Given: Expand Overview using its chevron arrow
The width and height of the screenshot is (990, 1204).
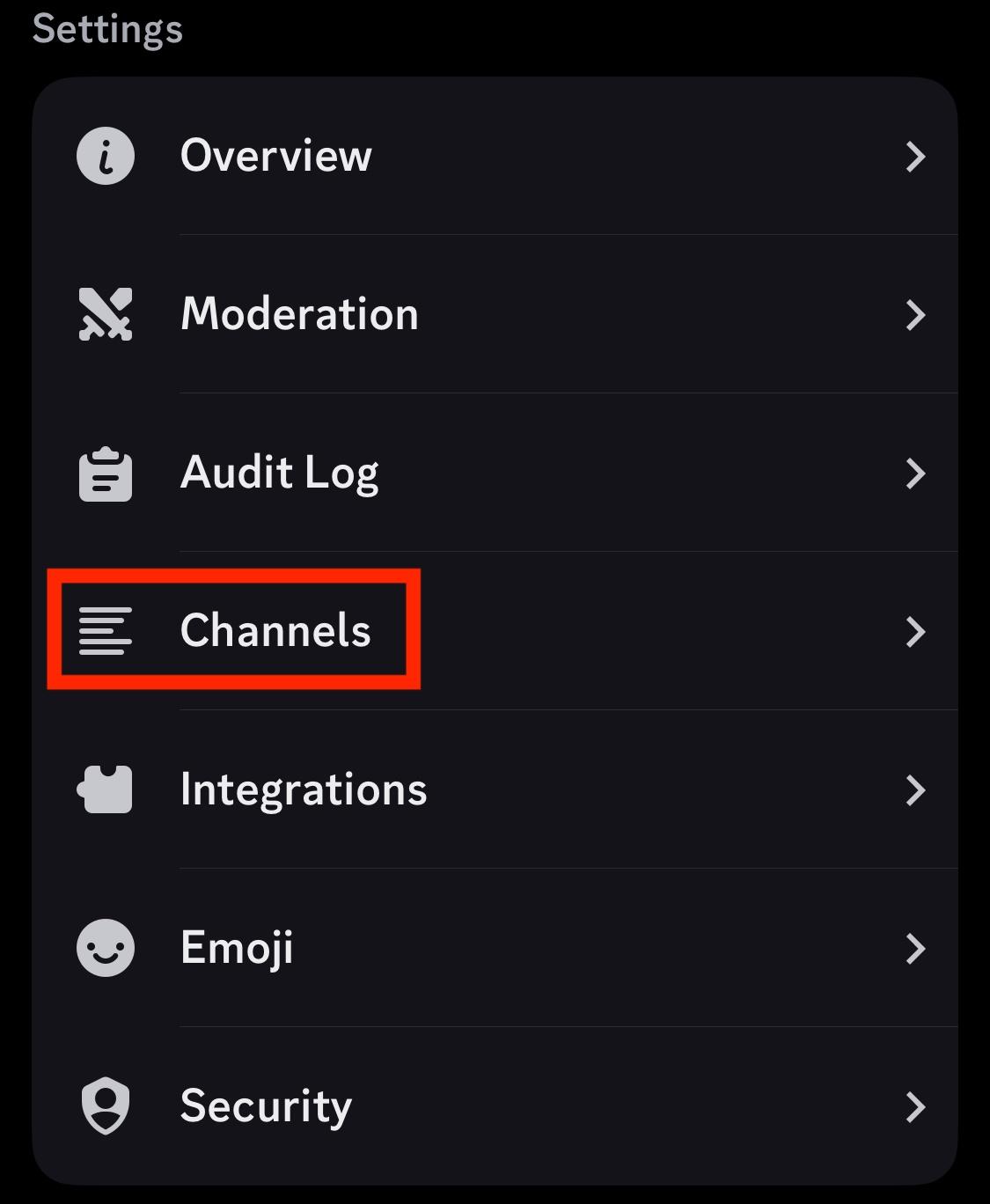Looking at the screenshot, I should [x=916, y=157].
